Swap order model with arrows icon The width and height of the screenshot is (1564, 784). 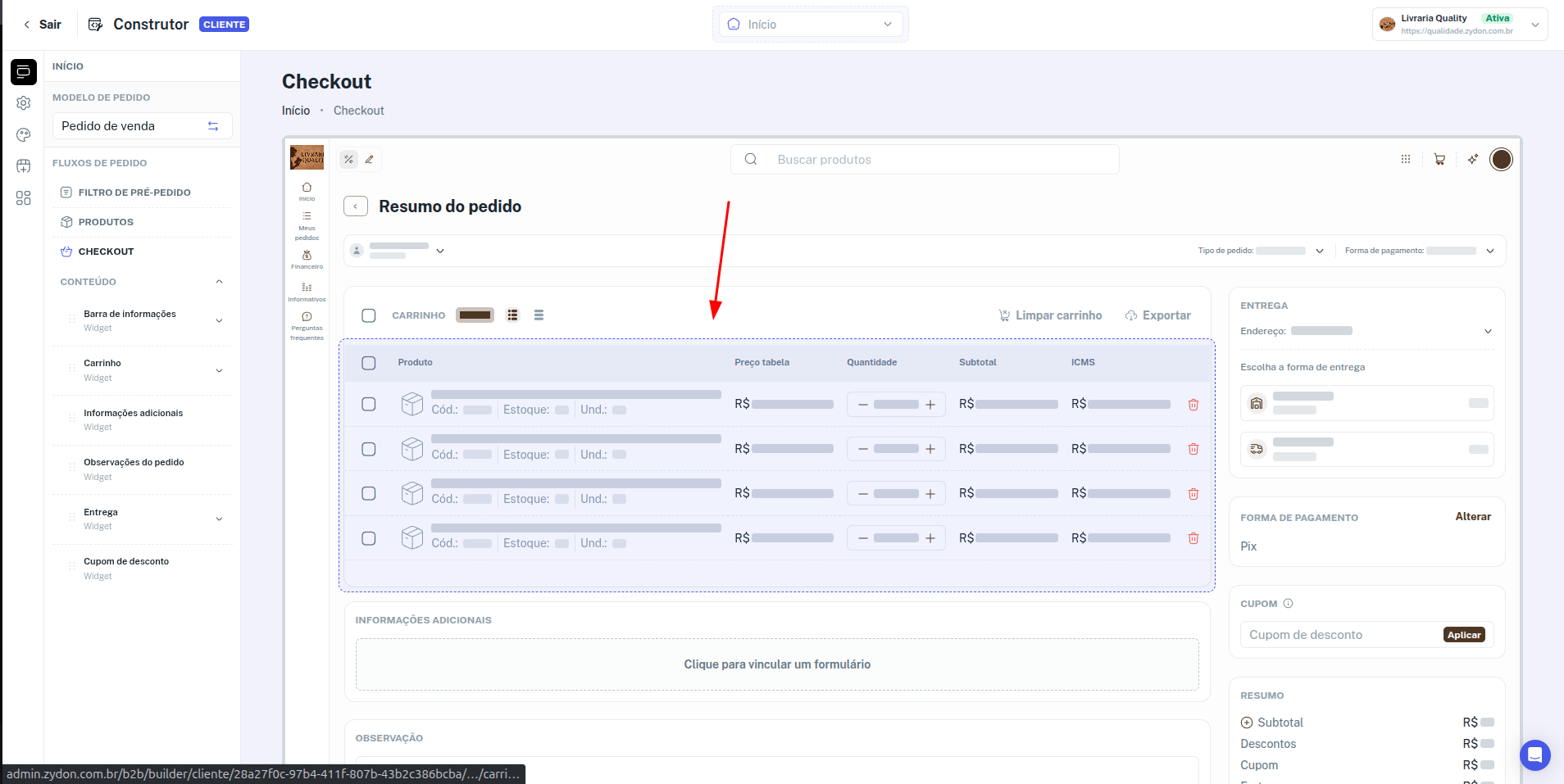coord(213,126)
